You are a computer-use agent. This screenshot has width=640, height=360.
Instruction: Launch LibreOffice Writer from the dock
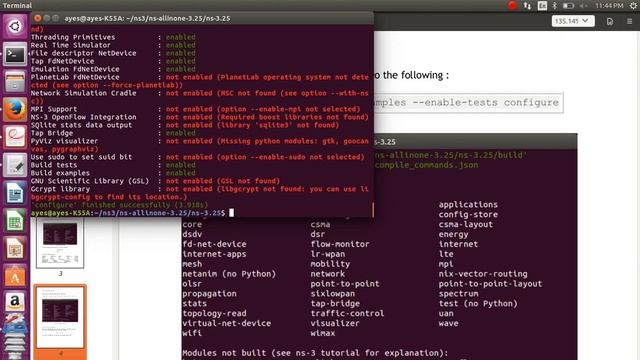(15, 193)
